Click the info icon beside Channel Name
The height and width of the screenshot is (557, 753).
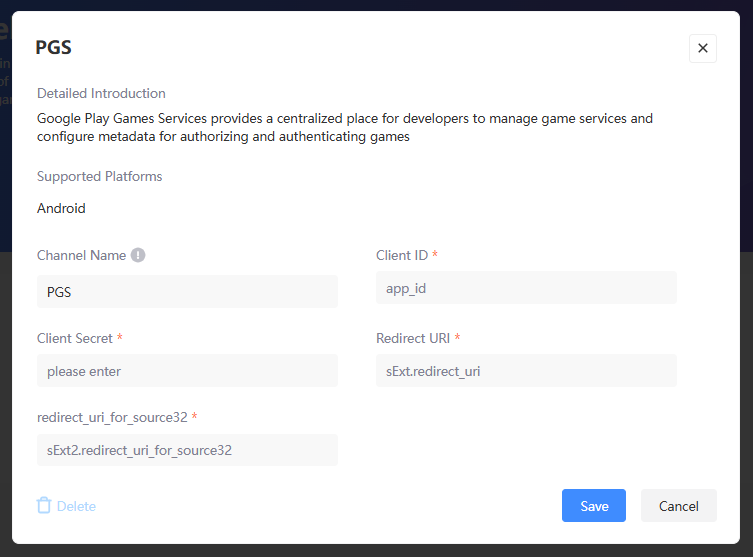coord(138,255)
